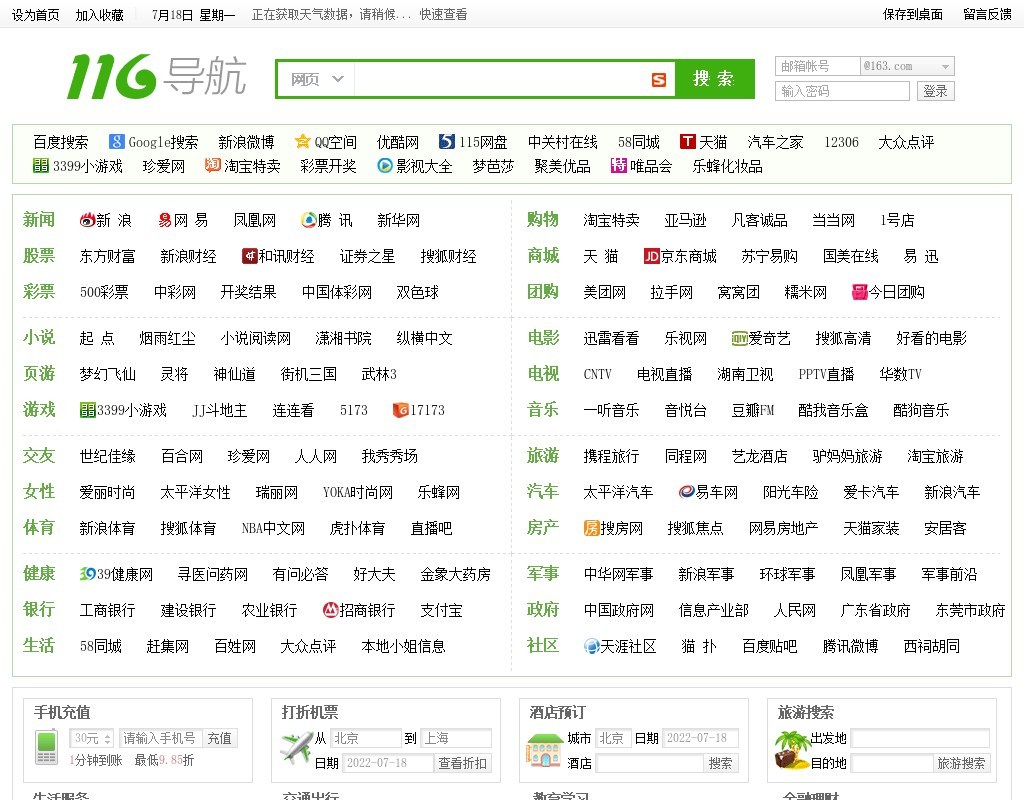Open 17173 game link with logo
Image resolution: width=1024 pixels, height=800 pixels.
pos(419,410)
